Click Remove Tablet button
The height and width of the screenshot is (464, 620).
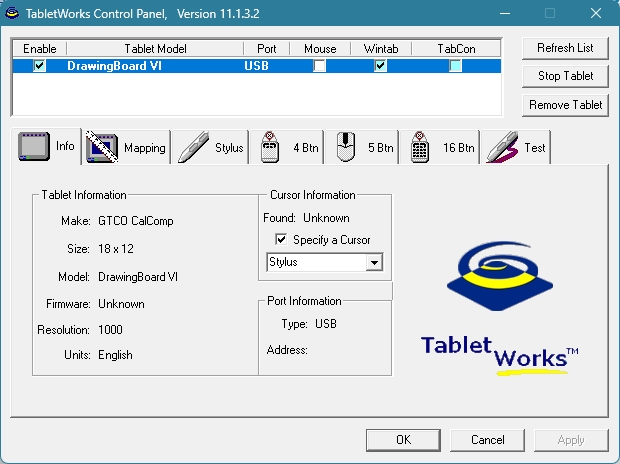pyautogui.click(x=565, y=105)
